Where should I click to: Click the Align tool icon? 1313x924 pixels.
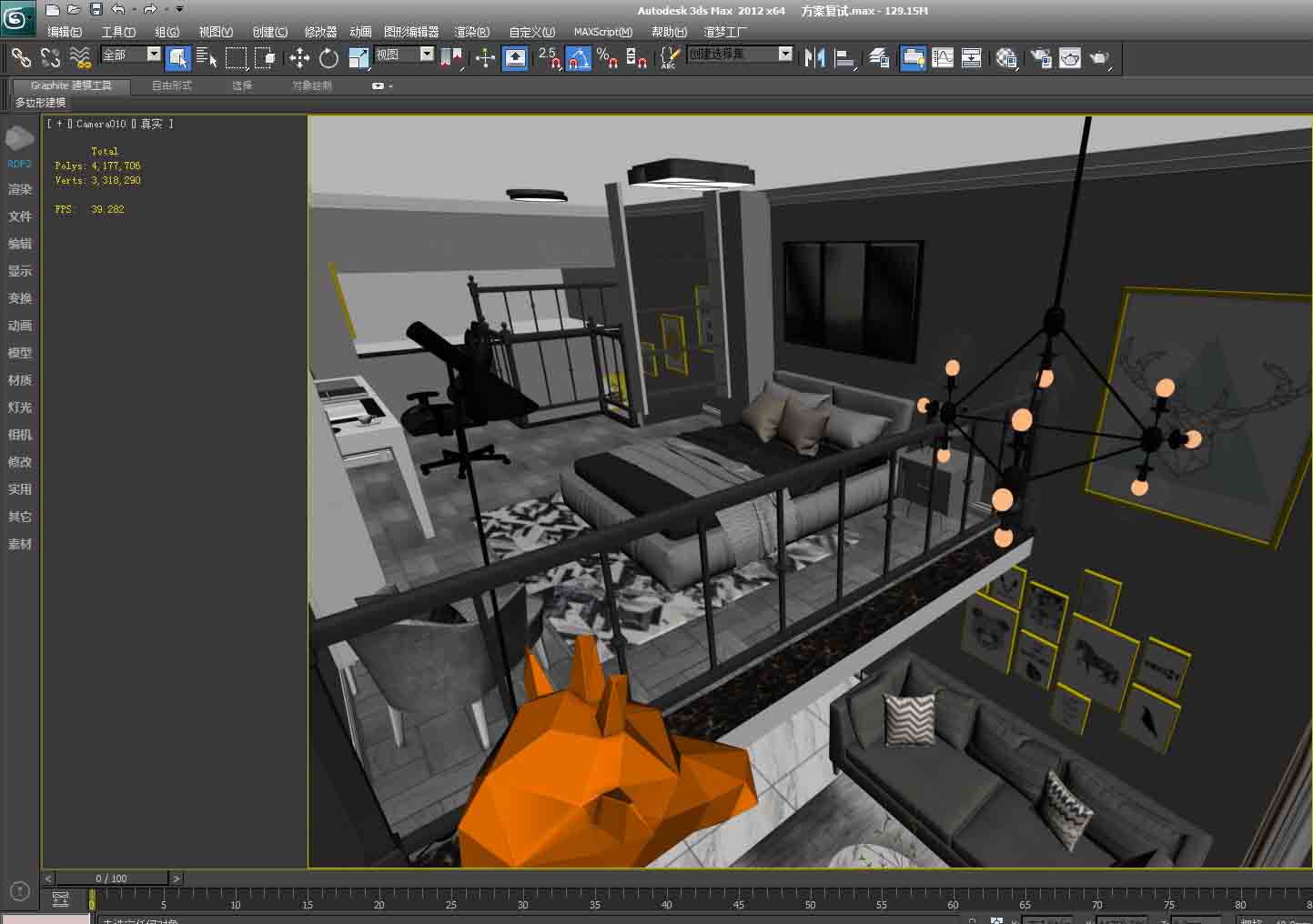(845, 58)
